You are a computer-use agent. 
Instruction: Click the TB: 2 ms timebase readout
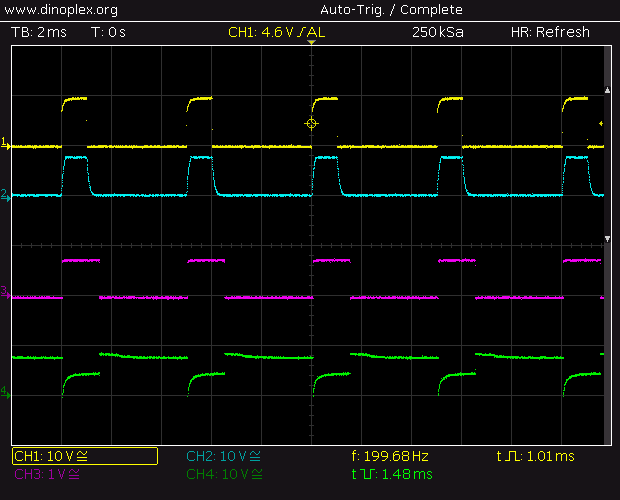[x=39, y=32]
